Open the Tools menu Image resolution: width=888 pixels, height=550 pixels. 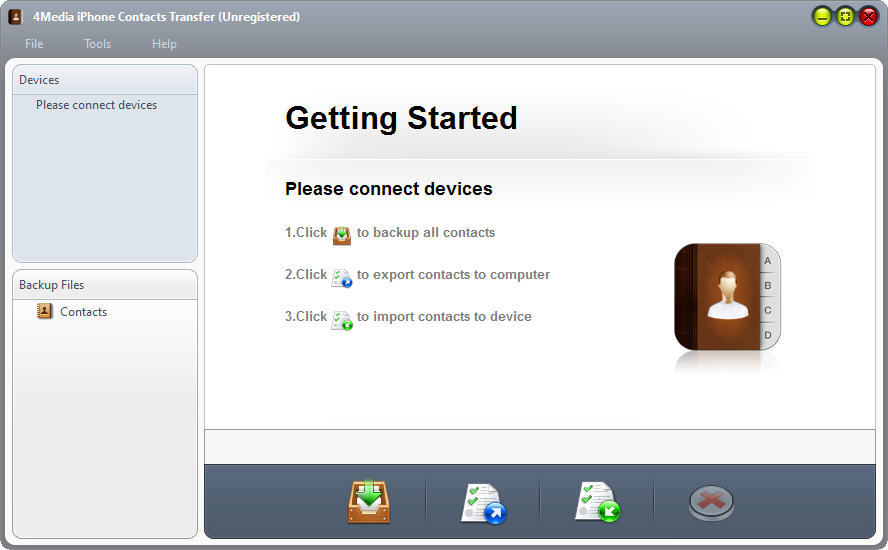[97, 44]
